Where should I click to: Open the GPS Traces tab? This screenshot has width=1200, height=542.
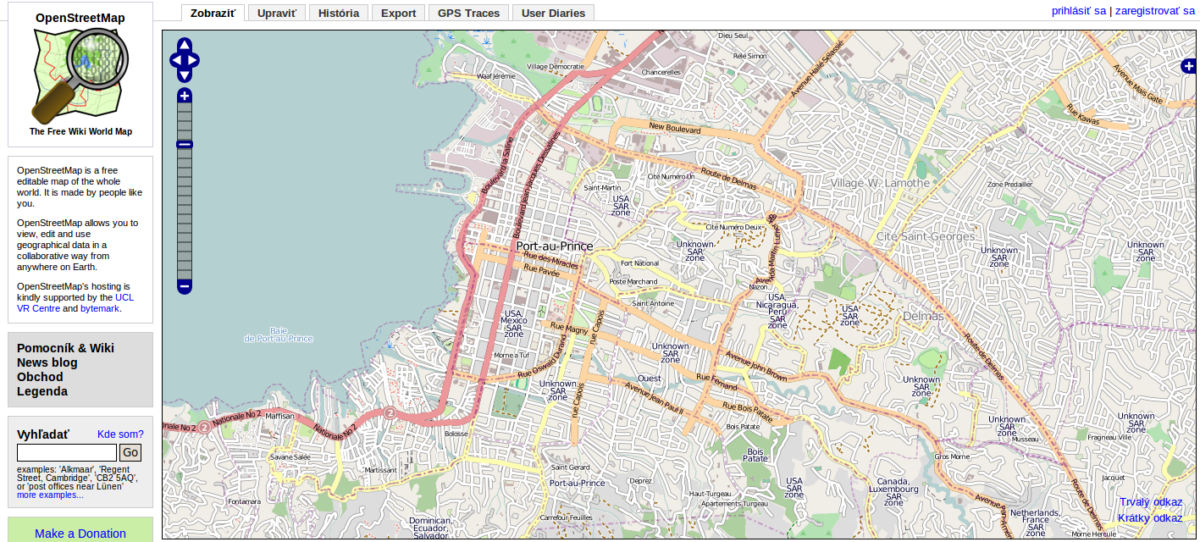coord(468,13)
